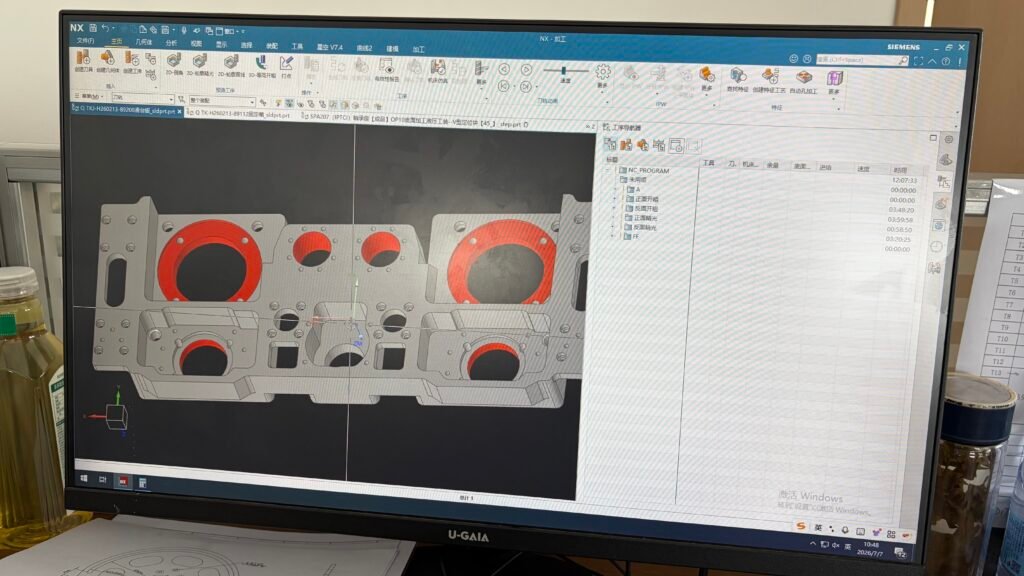This screenshot has width=1024, height=576.
Task: Click the fifth operation navigator toolbar icon
Action: [x=676, y=146]
